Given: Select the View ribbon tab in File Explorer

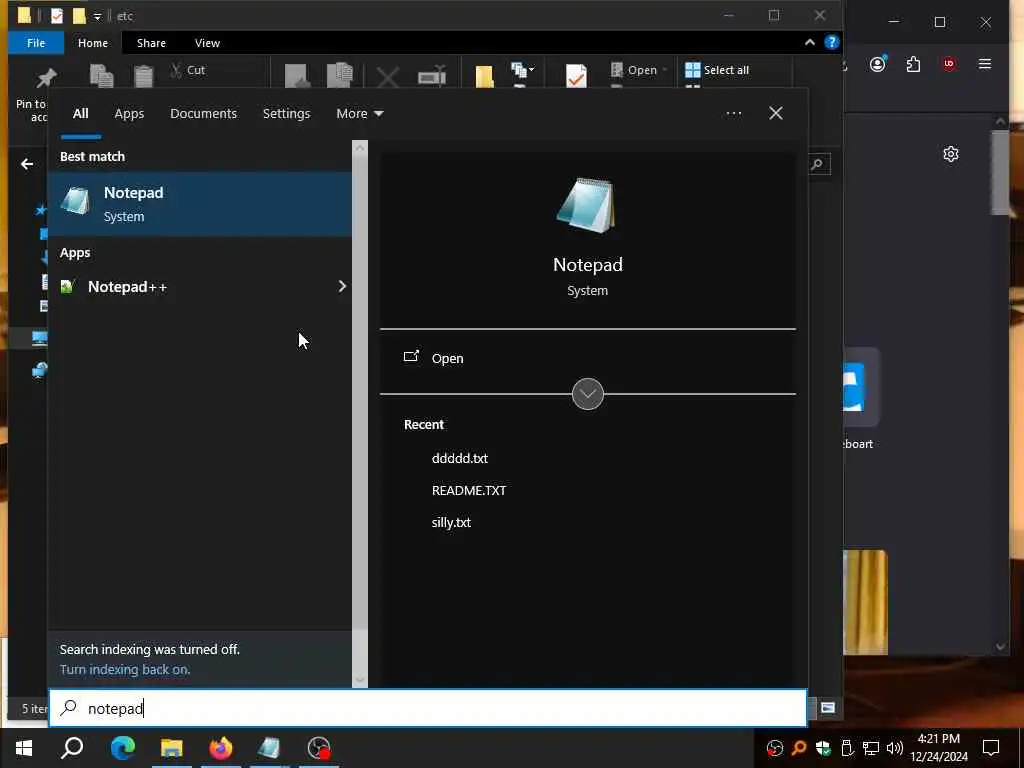Looking at the screenshot, I should 208,43.
